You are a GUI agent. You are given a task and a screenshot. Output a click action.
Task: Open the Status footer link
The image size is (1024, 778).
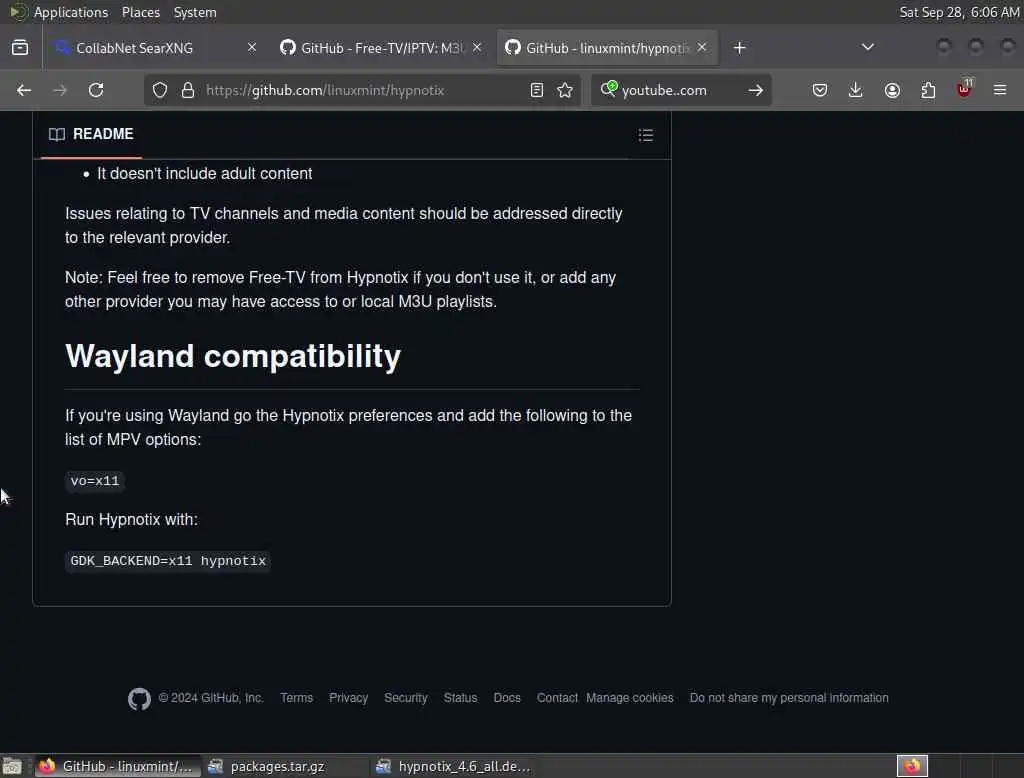click(460, 698)
